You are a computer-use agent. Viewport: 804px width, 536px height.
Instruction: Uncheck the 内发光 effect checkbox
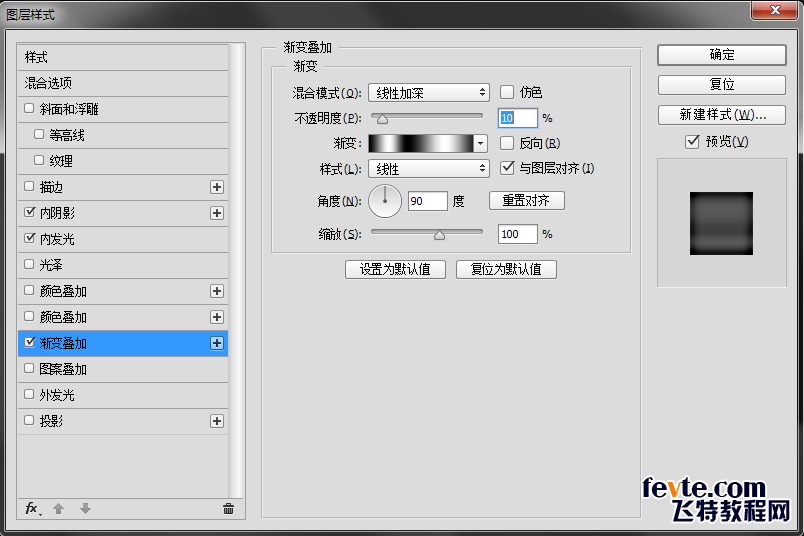pyautogui.click(x=29, y=239)
